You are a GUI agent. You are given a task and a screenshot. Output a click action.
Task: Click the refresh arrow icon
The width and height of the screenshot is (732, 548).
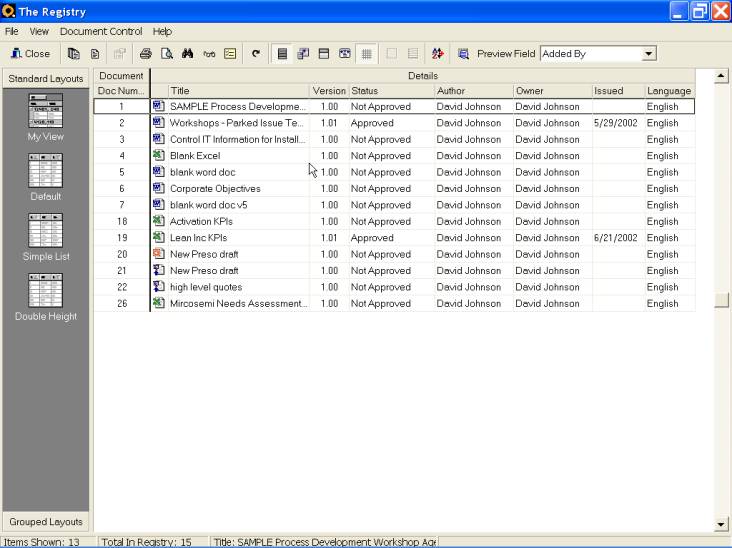(x=256, y=54)
